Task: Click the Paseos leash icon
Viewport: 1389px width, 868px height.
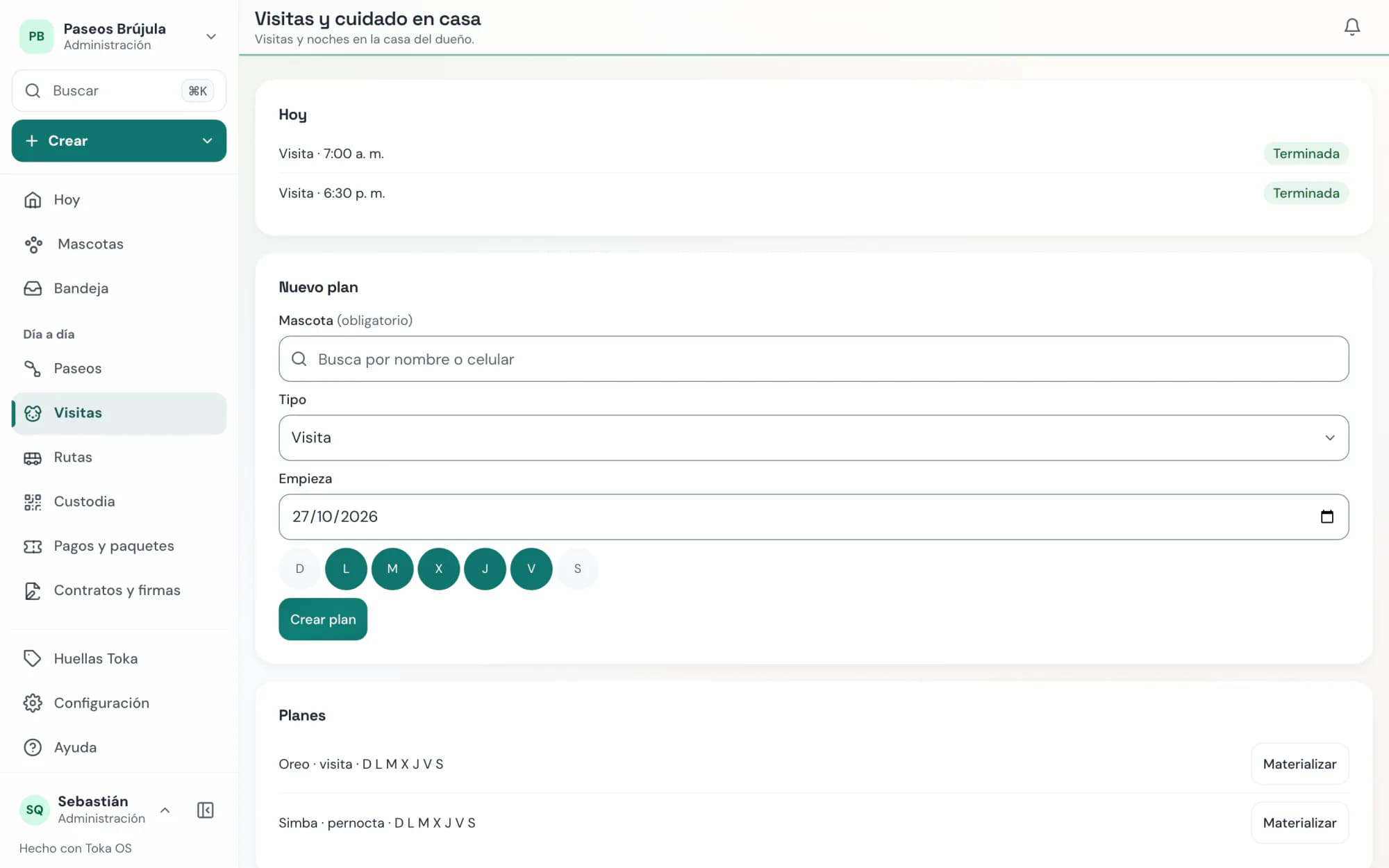Action: pyautogui.click(x=33, y=369)
